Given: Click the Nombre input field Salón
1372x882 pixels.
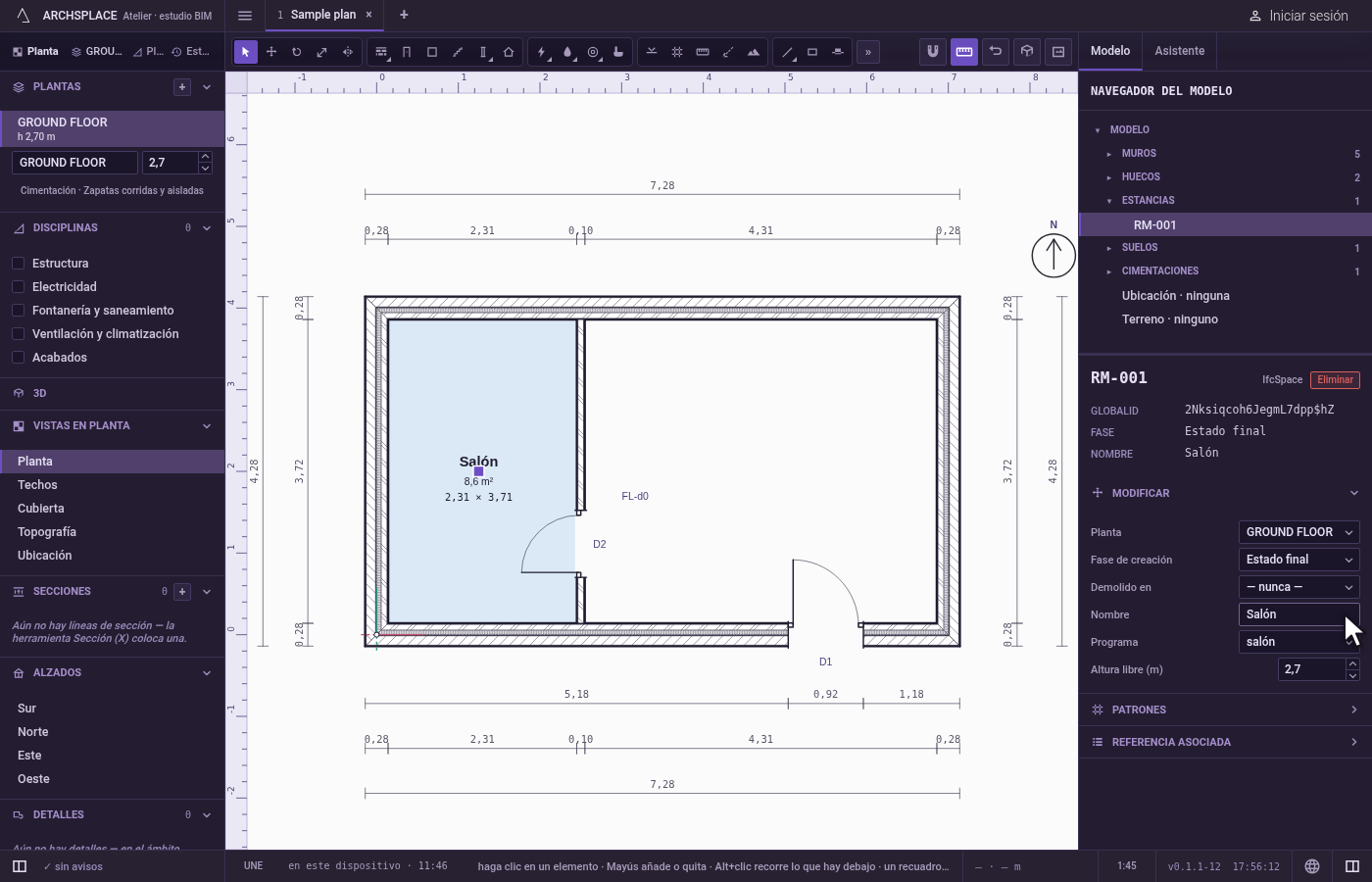Looking at the screenshot, I should coord(1299,614).
